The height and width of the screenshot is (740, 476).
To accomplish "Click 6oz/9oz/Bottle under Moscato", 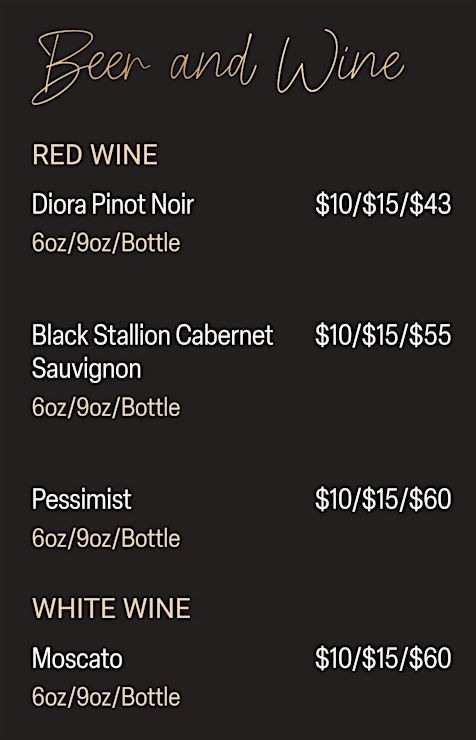I will point(106,697).
